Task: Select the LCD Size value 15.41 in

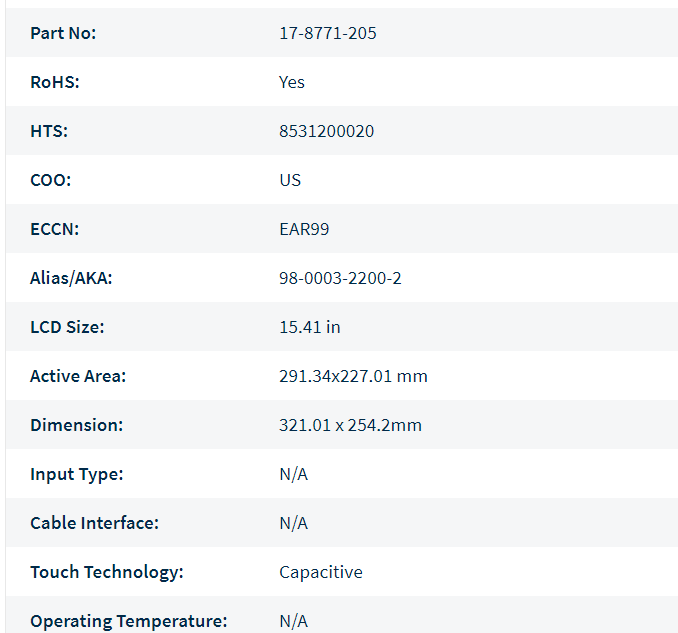Action: (310, 327)
